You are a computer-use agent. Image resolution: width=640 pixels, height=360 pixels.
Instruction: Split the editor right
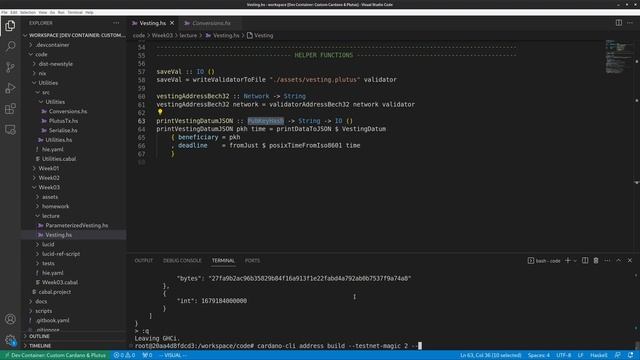pyautogui.click(x=619, y=23)
